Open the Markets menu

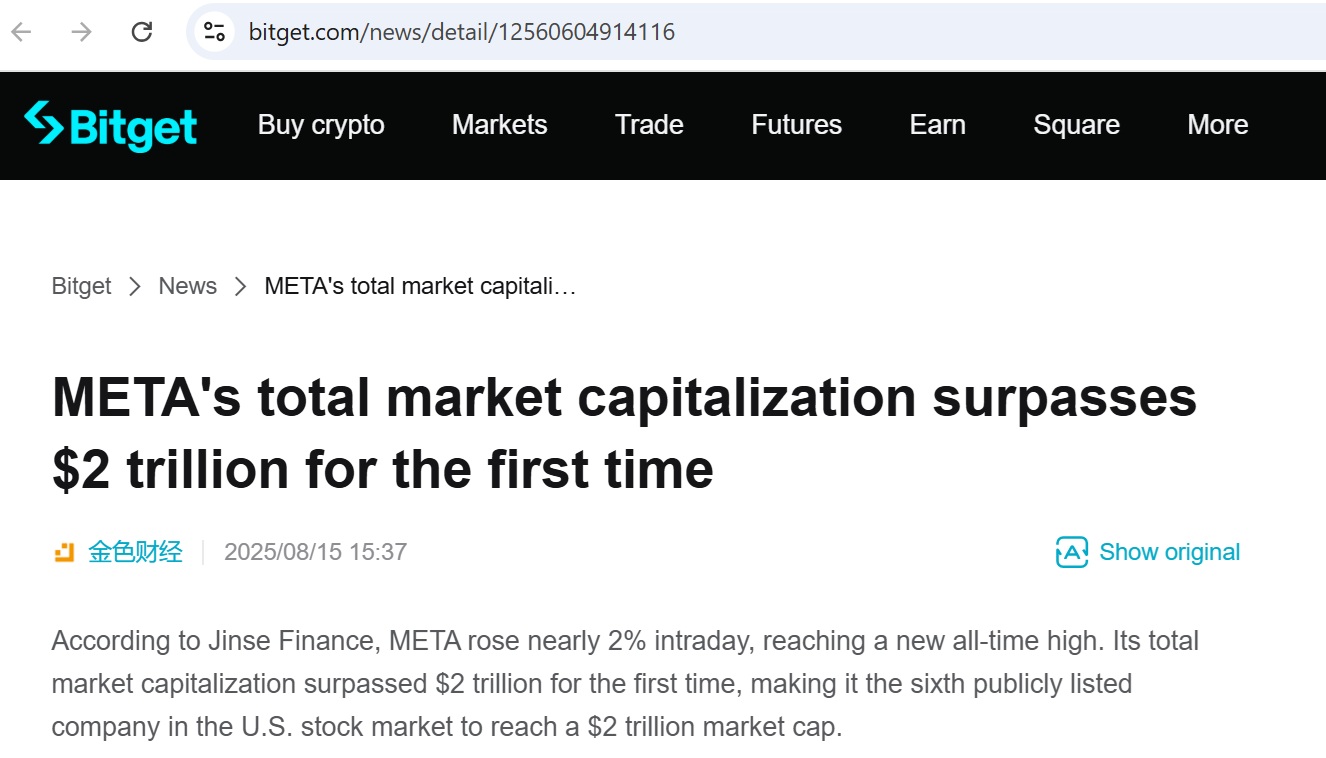click(x=499, y=125)
